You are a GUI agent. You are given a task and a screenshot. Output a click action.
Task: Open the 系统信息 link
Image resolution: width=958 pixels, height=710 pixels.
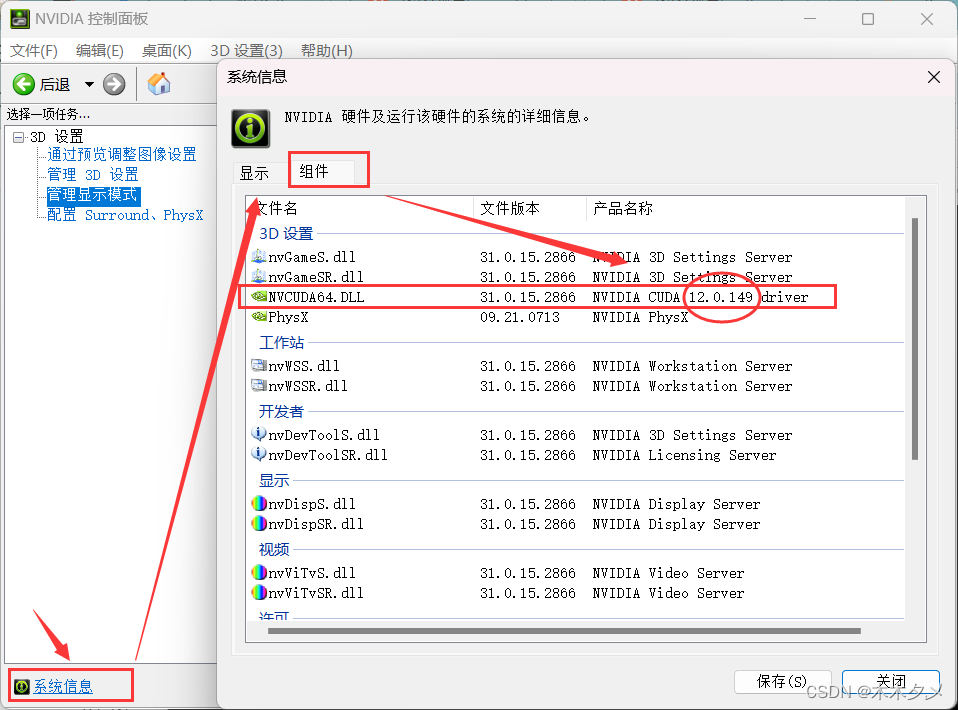(x=66, y=685)
